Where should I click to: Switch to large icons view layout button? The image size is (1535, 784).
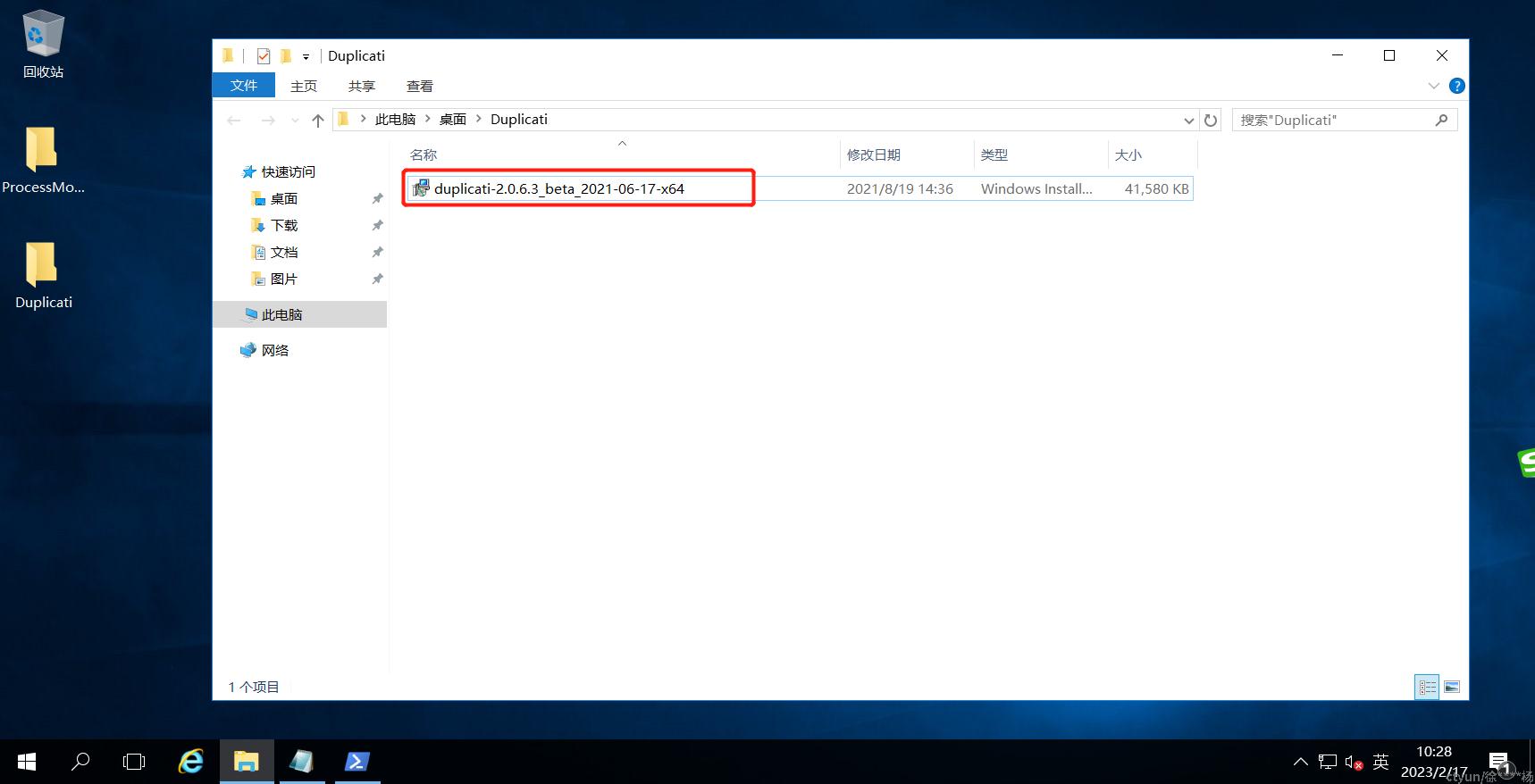point(1452,687)
